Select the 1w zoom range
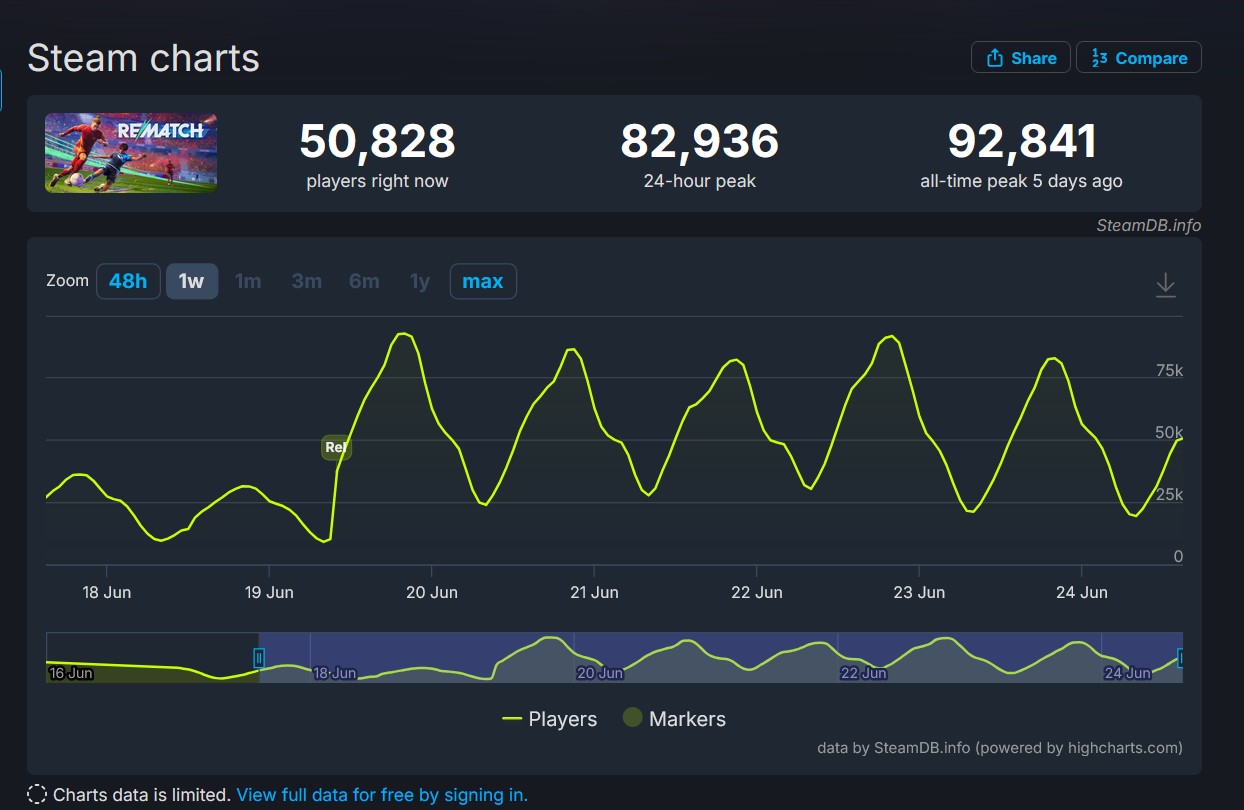Image resolution: width=1244 pixels, height=810 pixels. pyautogui.click(x=192, y=281)
